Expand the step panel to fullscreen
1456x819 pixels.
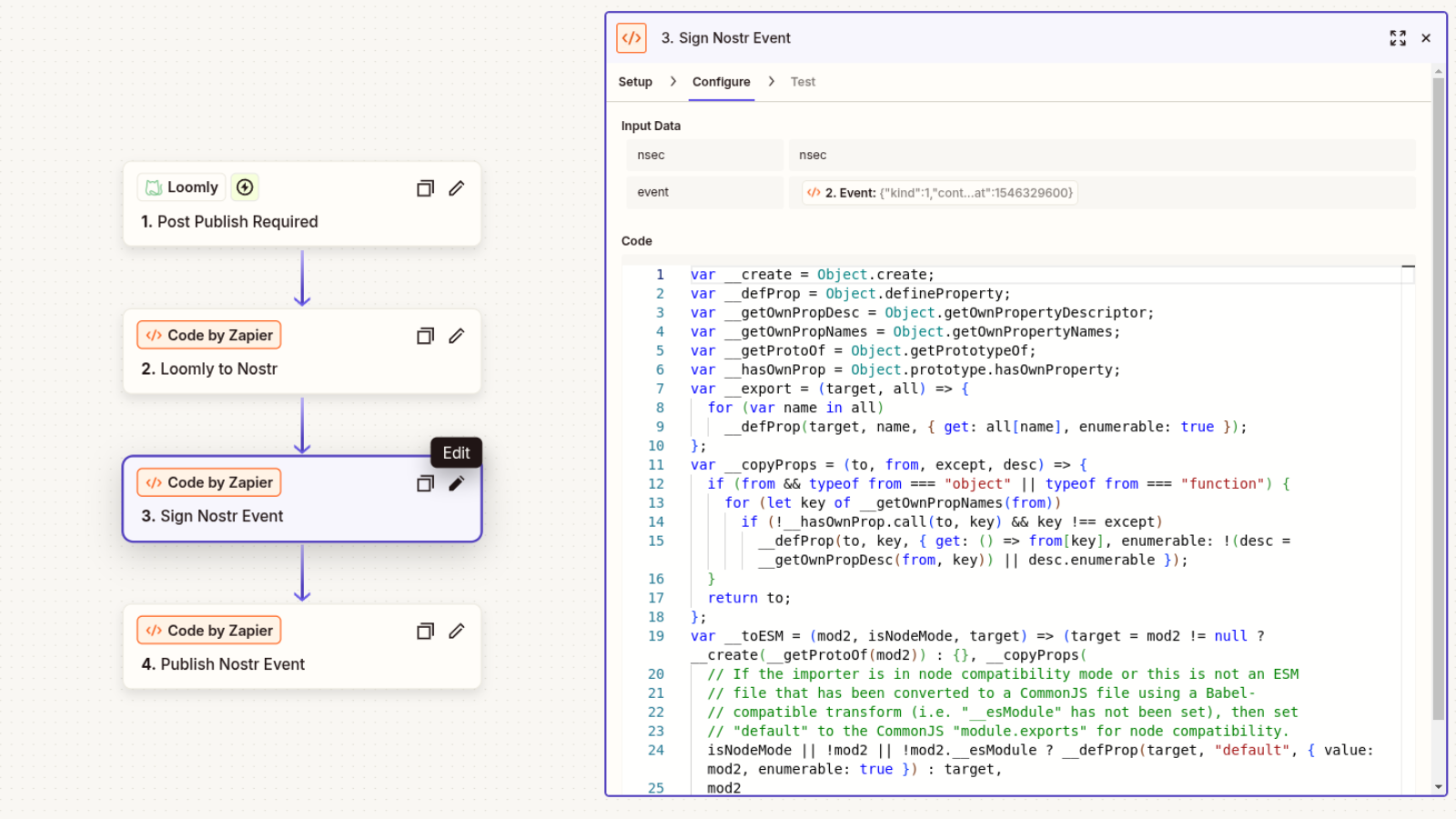coord(1398,38)
